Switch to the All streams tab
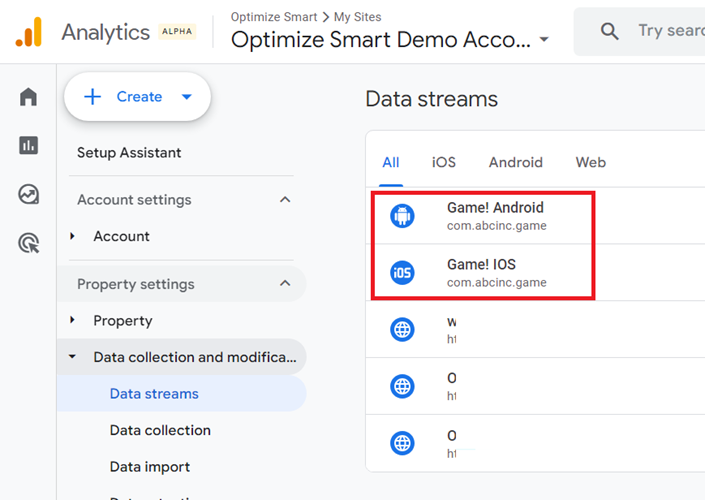Viewport: 705px width, 500px height. click(391, 162)
